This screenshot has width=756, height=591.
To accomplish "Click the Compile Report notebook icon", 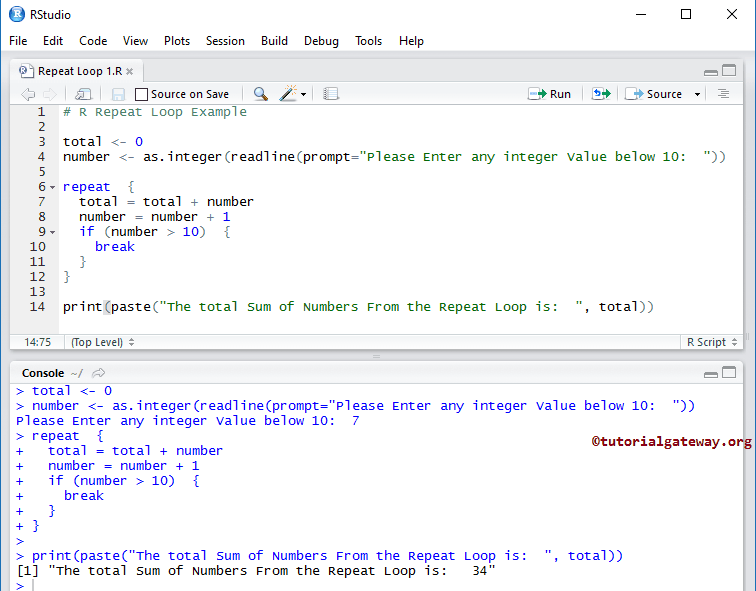I will point(331,94).
